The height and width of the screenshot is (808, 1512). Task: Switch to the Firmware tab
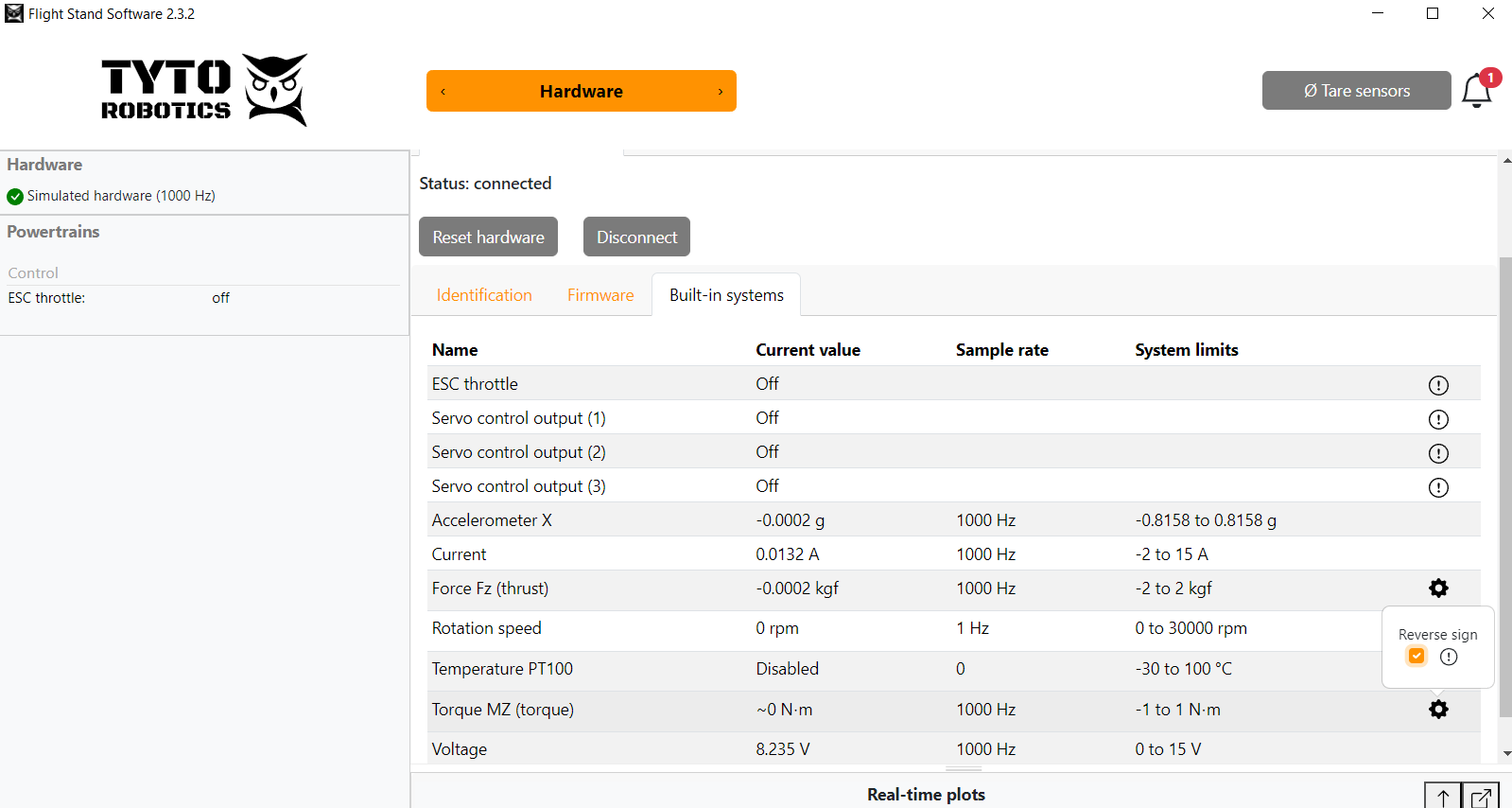pyautogui.click(x=600, y=295)
